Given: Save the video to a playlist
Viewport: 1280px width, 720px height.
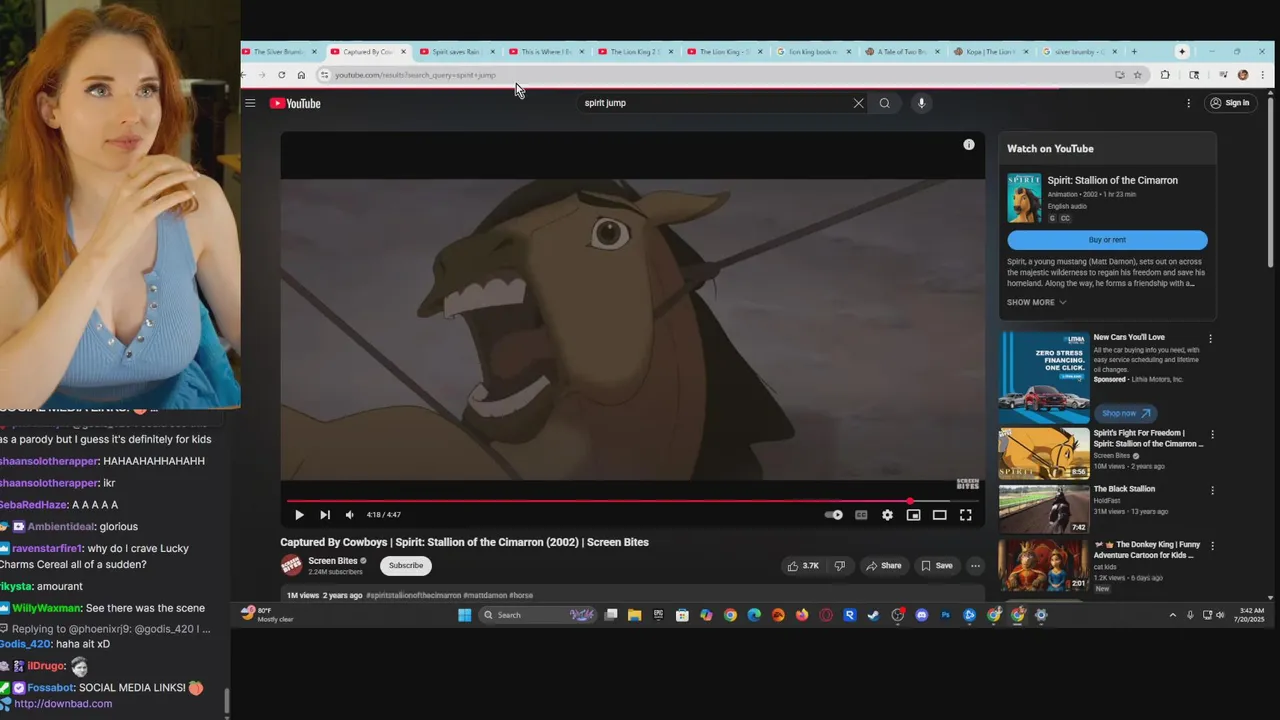Looking at the screenshot, I should [937, 566].
